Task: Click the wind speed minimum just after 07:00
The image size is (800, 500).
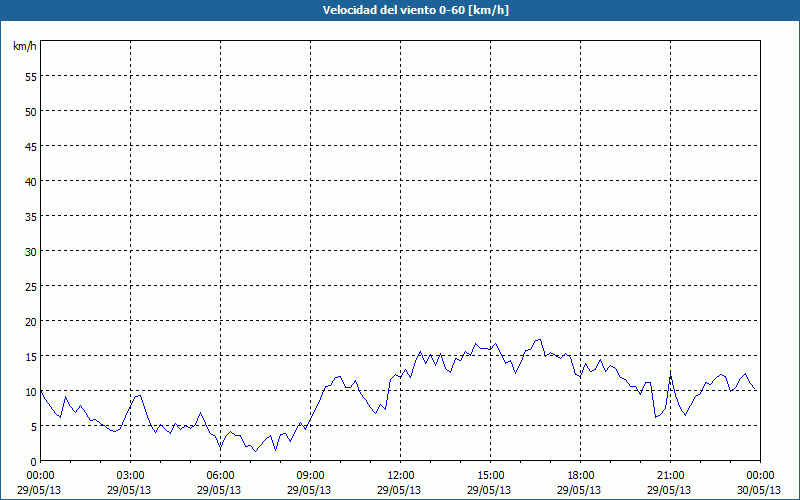Action: pos(256,451)
